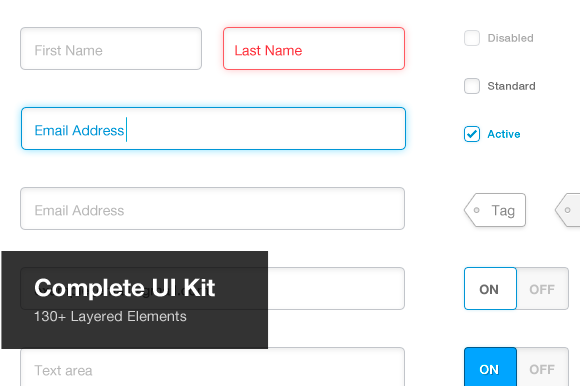The width and height of the screenshot is (580, 386).
Task: Focus the First Name field
Action: tap(111, 48)
